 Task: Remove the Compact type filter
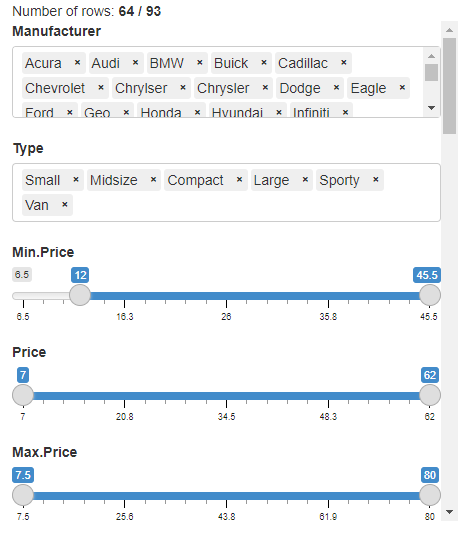239,180
